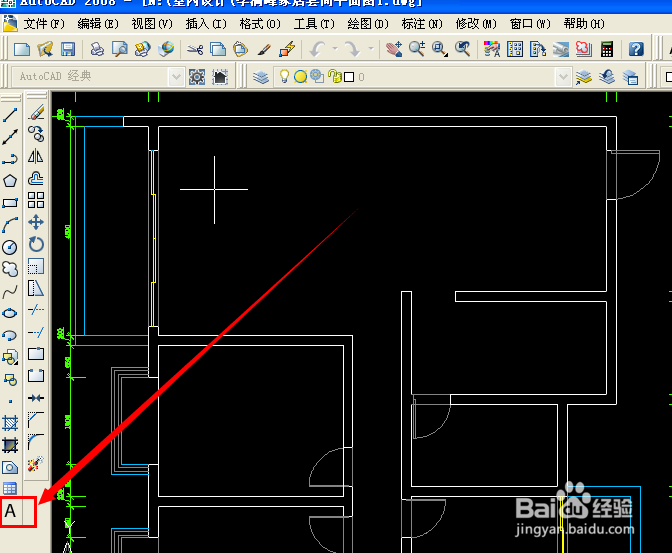
Task: Select the Mirror modify tool
Action: pyautogui.click(x=36, y=156)
